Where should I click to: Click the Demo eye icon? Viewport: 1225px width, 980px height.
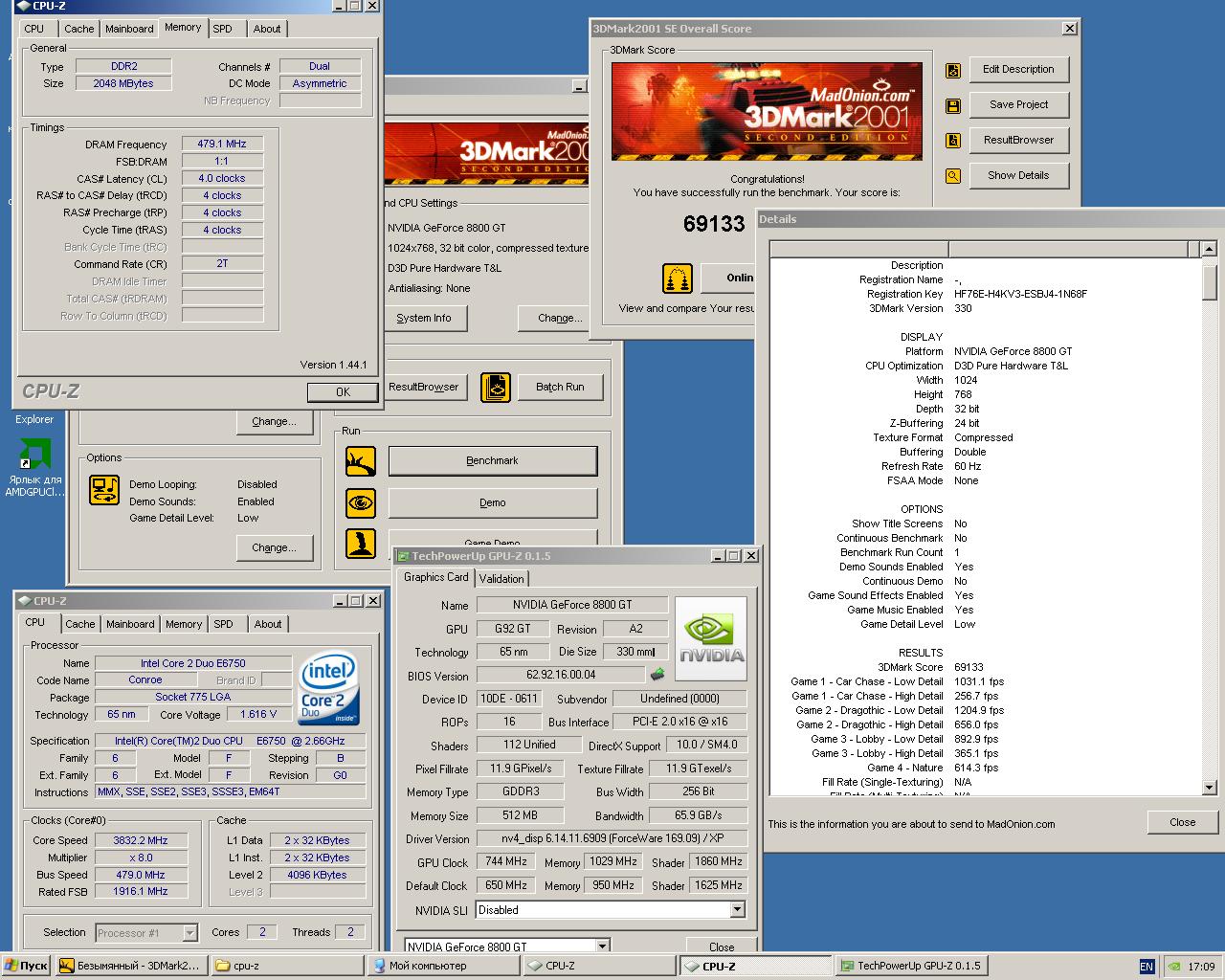click(x=361, y=502)
